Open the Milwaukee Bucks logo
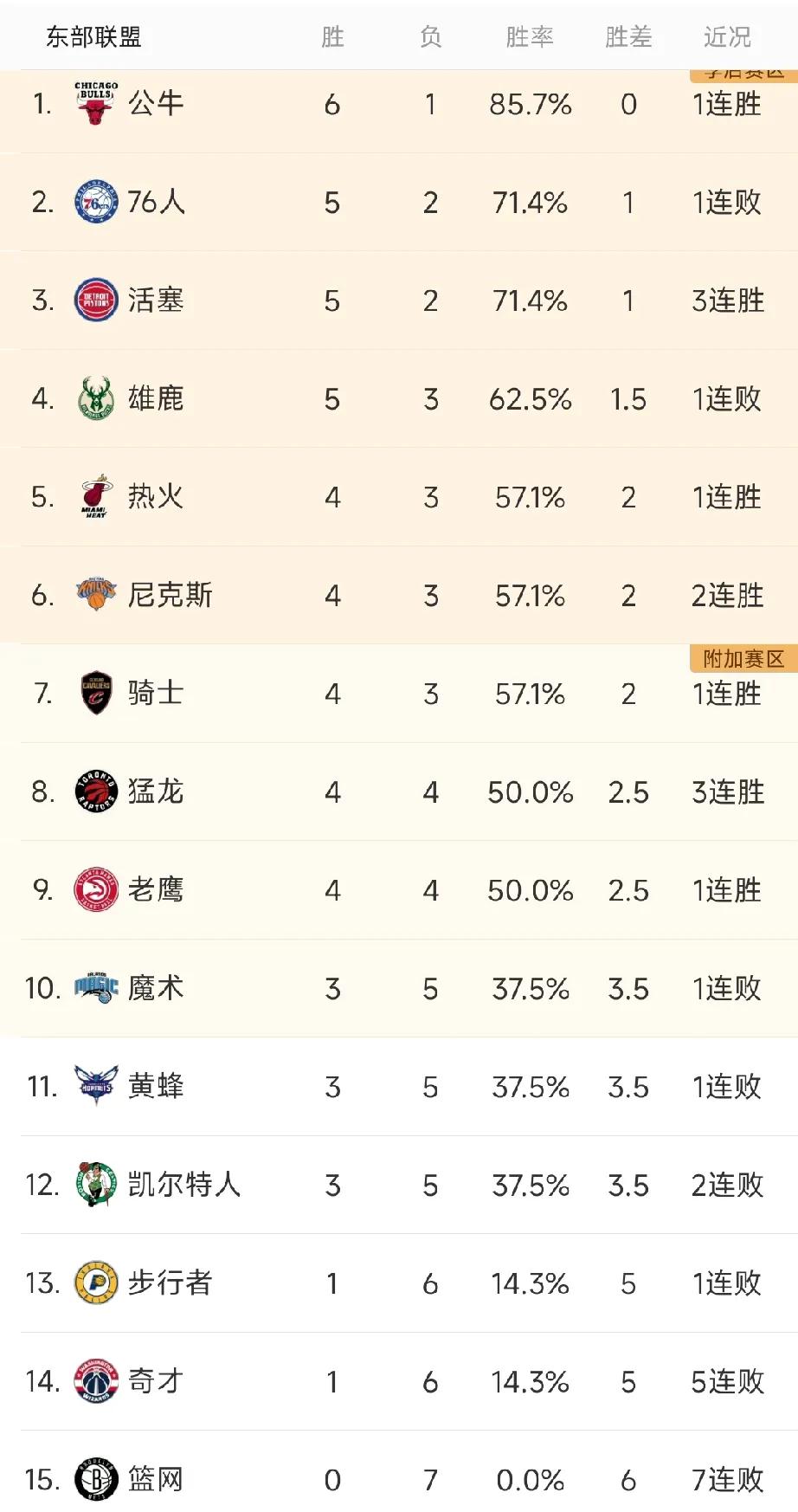The height and width of the screenshot is (1512, 798). [x=95, y=398]
